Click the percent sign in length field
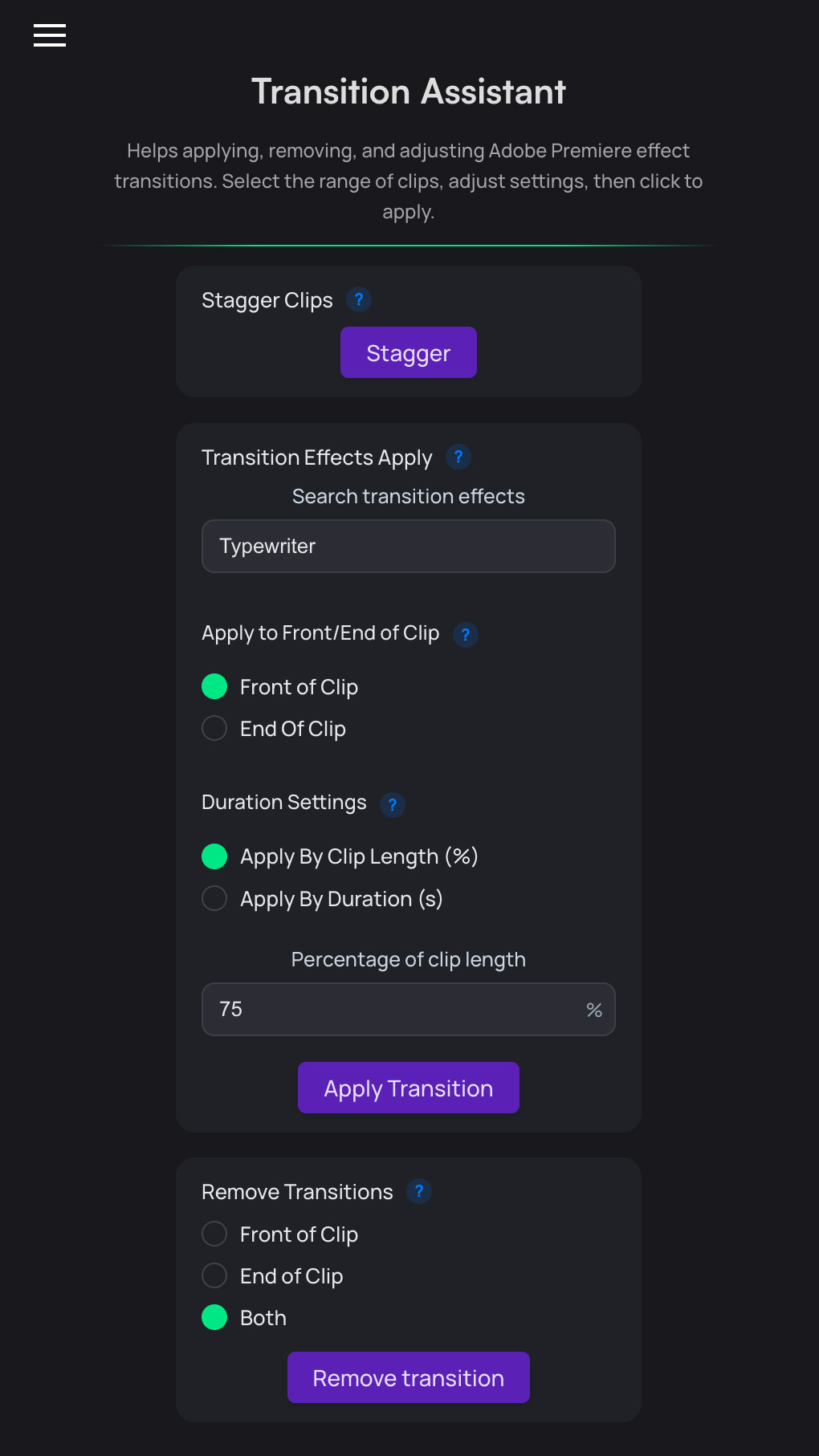Image resolution: width=819 pixels, height=1456 pixels. tap(594, 1010)
